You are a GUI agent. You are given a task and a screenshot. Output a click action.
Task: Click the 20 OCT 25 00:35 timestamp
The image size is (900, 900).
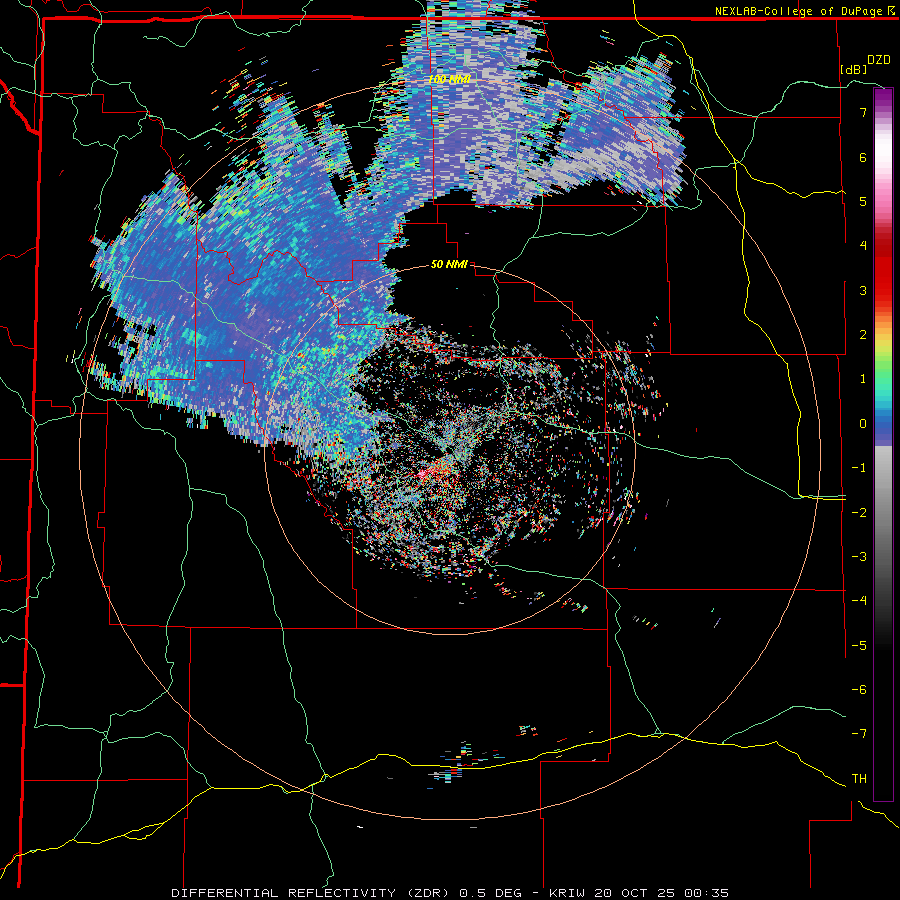659,893
